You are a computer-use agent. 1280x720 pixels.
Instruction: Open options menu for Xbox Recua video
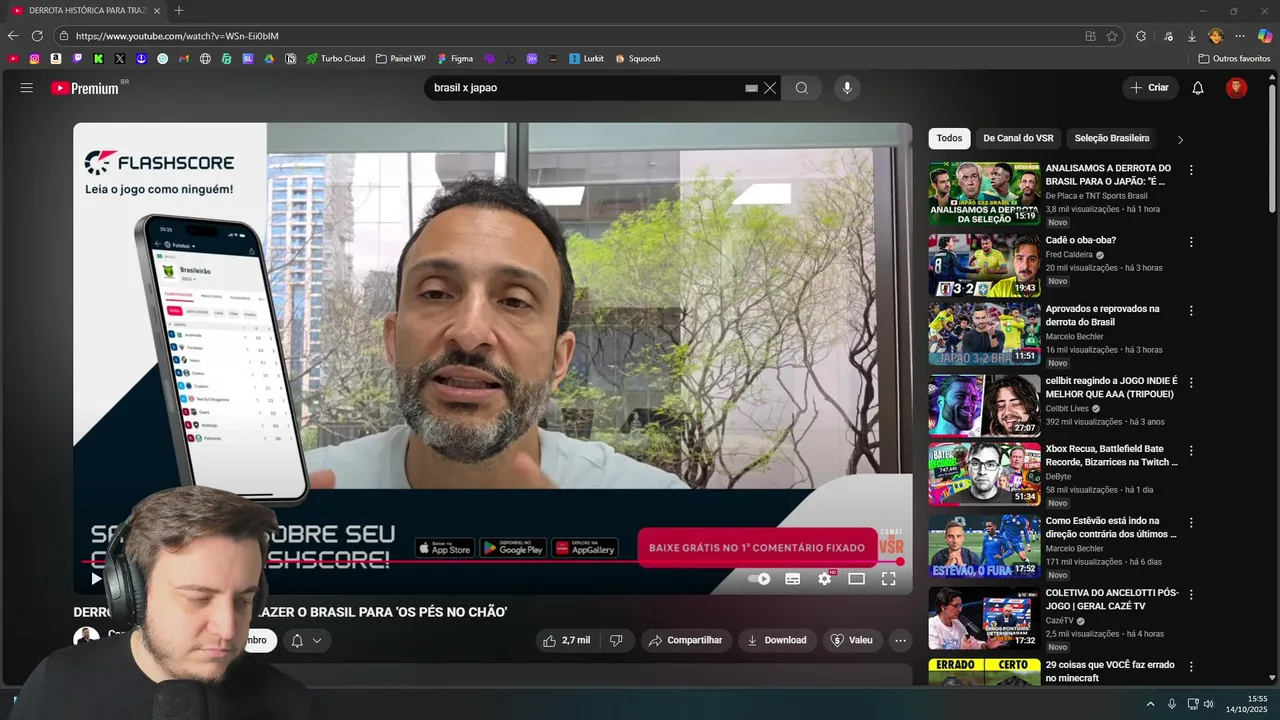click(x=1191, y=451)
